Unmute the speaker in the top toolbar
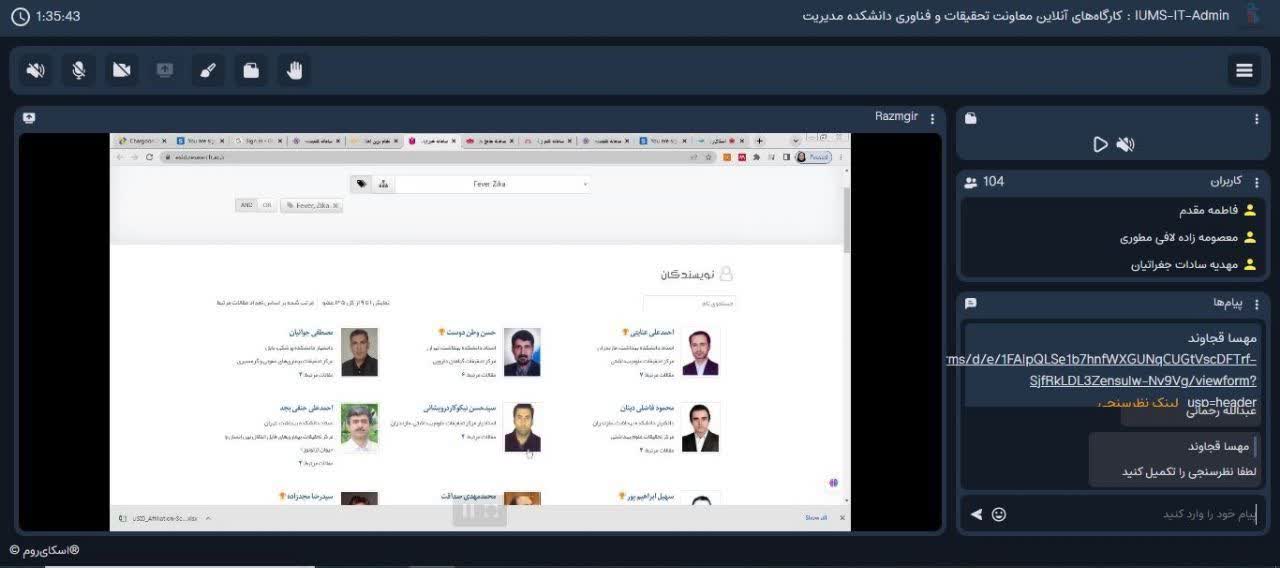 36,70
